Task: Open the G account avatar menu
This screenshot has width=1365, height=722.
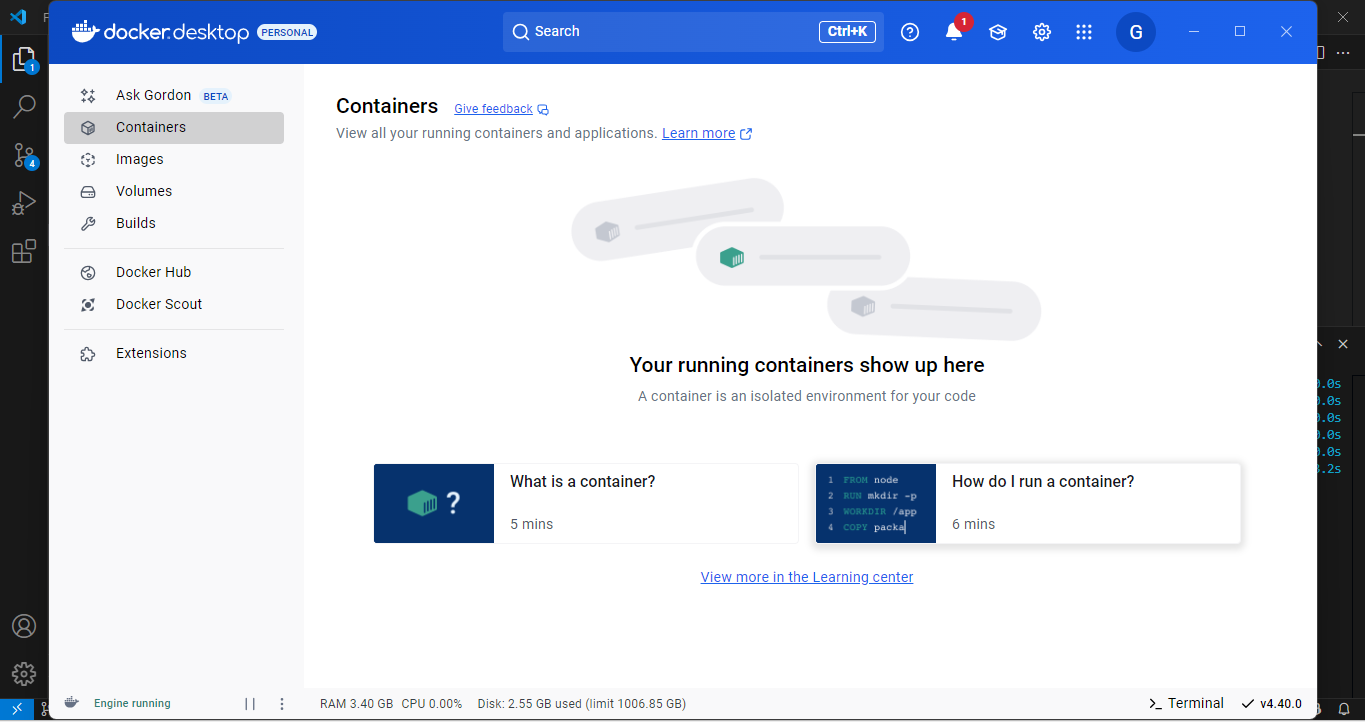Action: pos(1136,32)
